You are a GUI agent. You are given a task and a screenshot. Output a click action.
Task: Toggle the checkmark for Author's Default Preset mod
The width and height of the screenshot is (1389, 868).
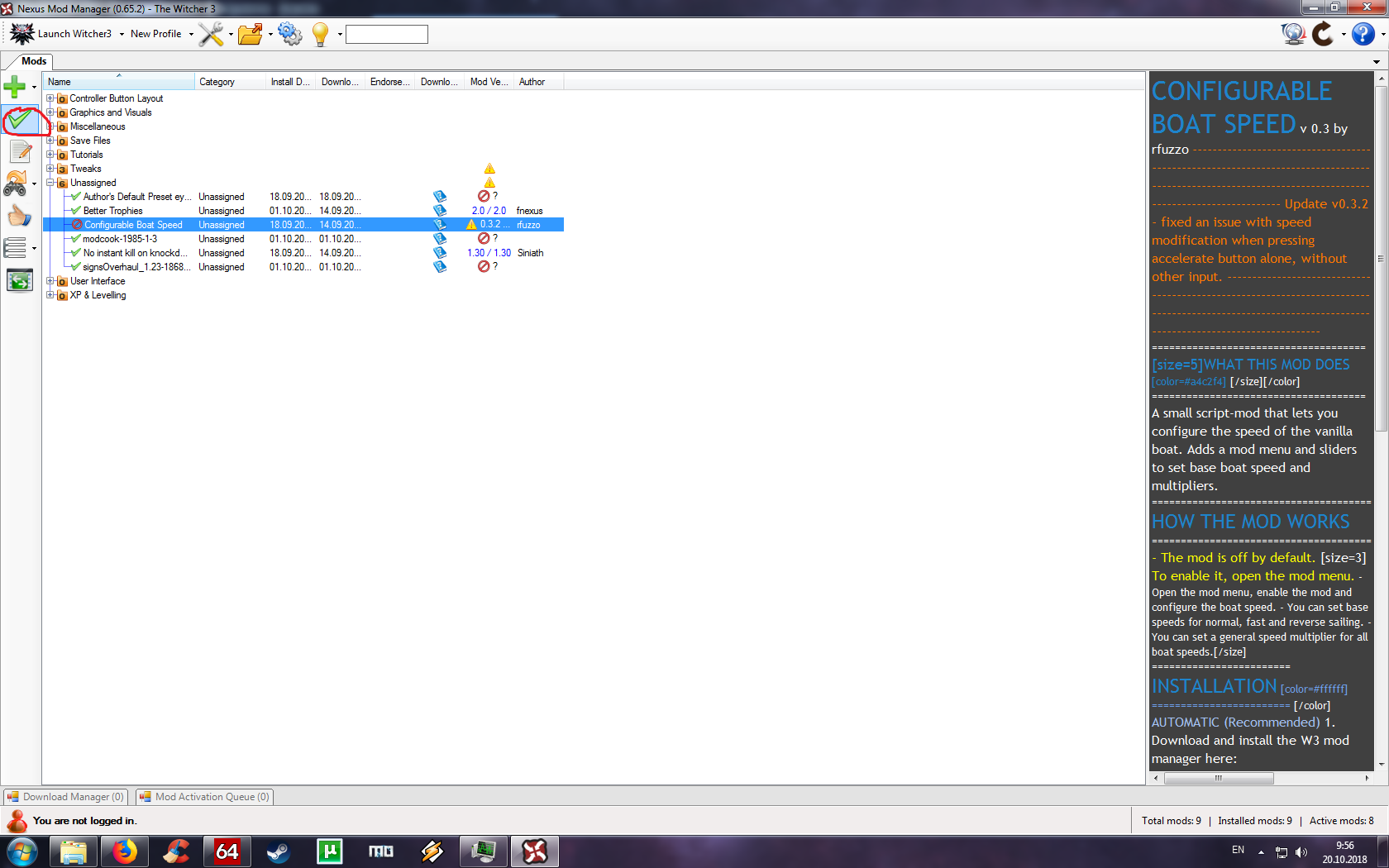click(76, 197)
